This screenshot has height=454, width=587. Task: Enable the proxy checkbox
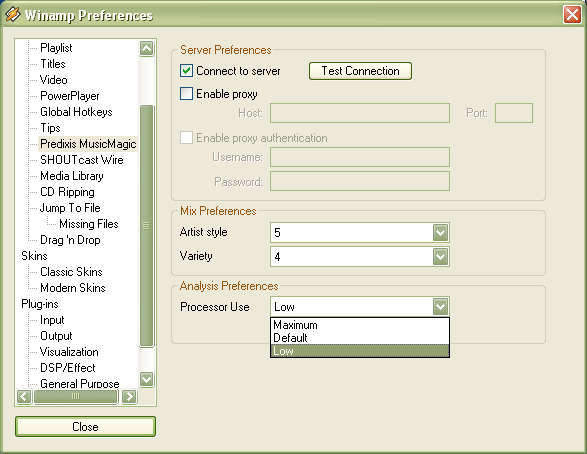(186, 94)
